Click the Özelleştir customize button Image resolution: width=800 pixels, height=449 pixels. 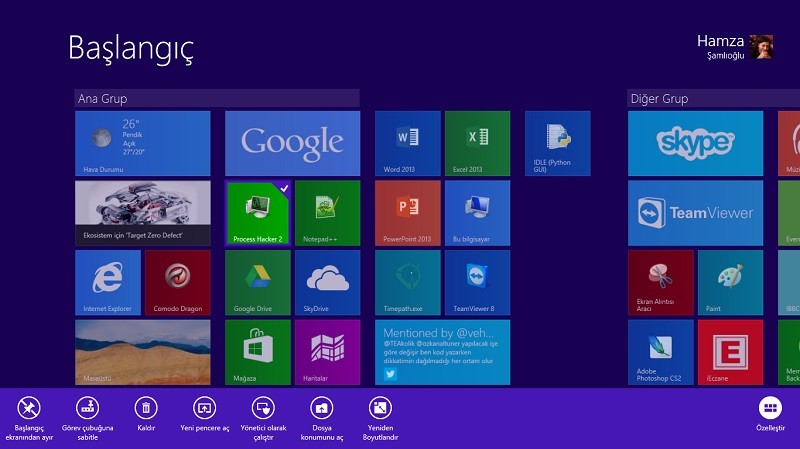(770, 414)
